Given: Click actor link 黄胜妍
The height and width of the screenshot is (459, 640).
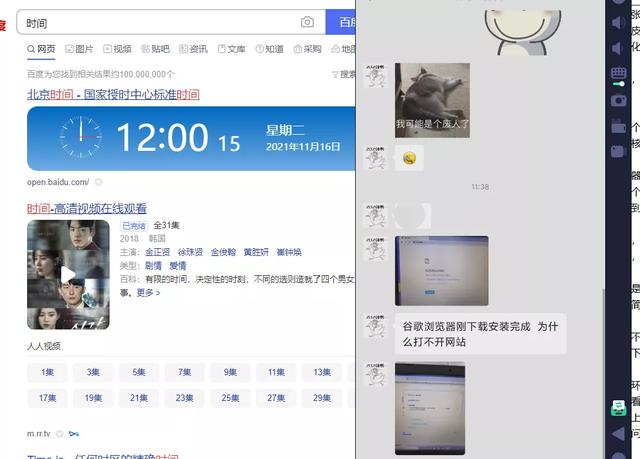Looking at the screenshot, I should point(256,252).
